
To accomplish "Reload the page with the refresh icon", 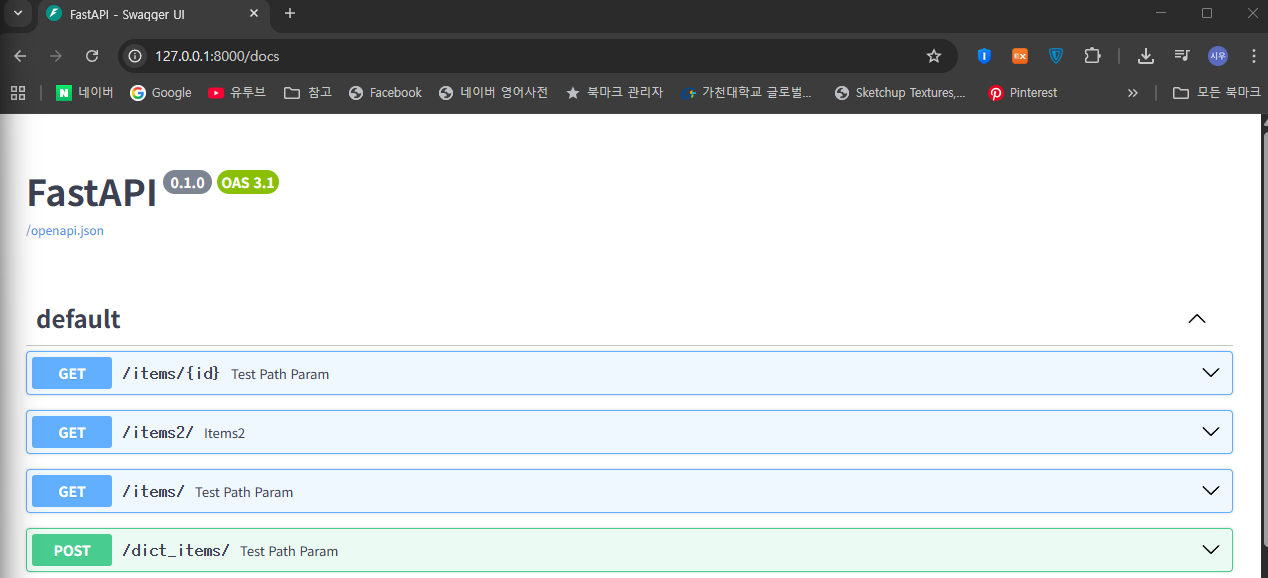I will click(x=92, y=56).
